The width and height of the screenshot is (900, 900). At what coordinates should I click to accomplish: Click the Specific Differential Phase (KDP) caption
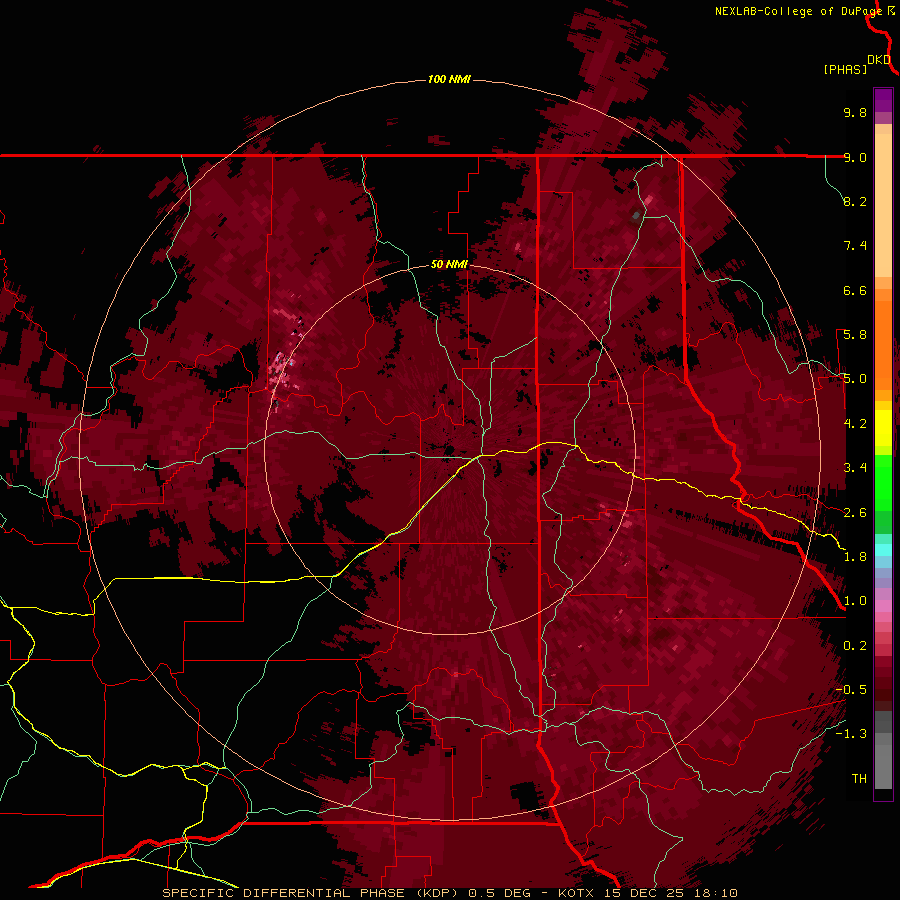[x=311, y=893]
